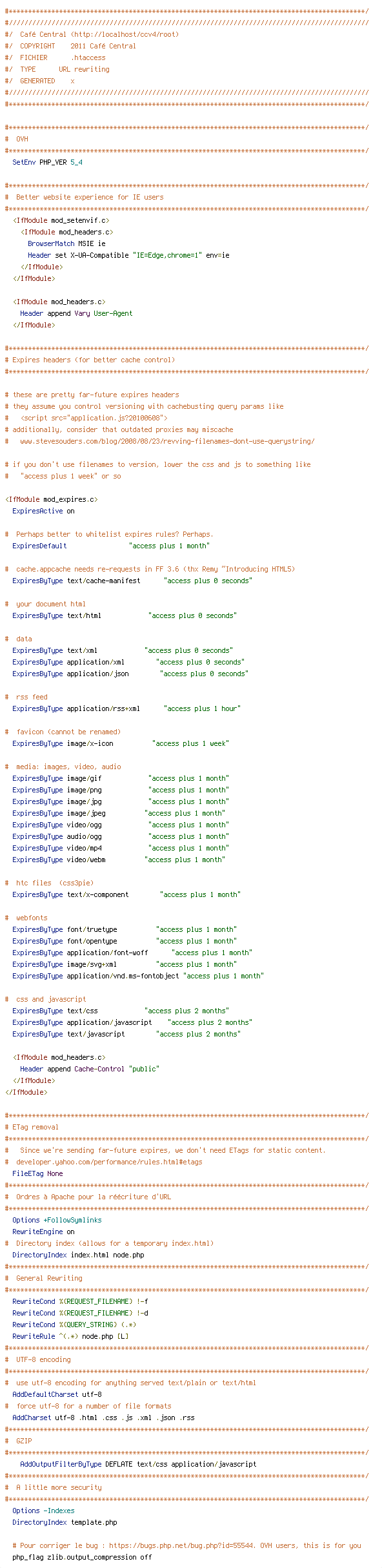
Task: Select the text/cache-manifest ExpiresByType line
Action: 132,581
